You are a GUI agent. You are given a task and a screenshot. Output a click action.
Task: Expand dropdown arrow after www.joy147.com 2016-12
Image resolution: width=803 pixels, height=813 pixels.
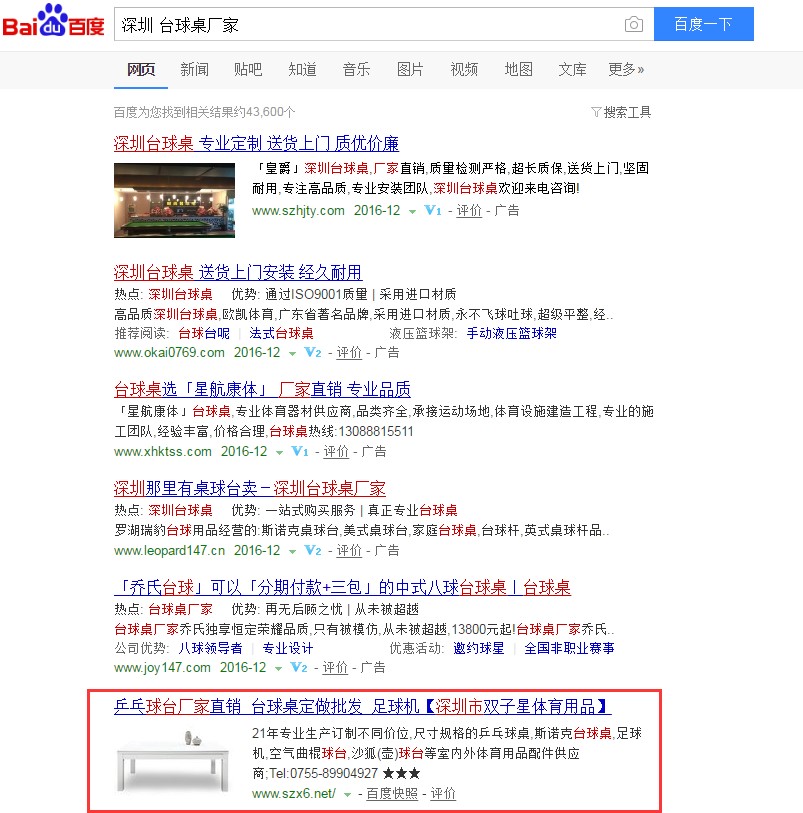click(x=278, y=669)
